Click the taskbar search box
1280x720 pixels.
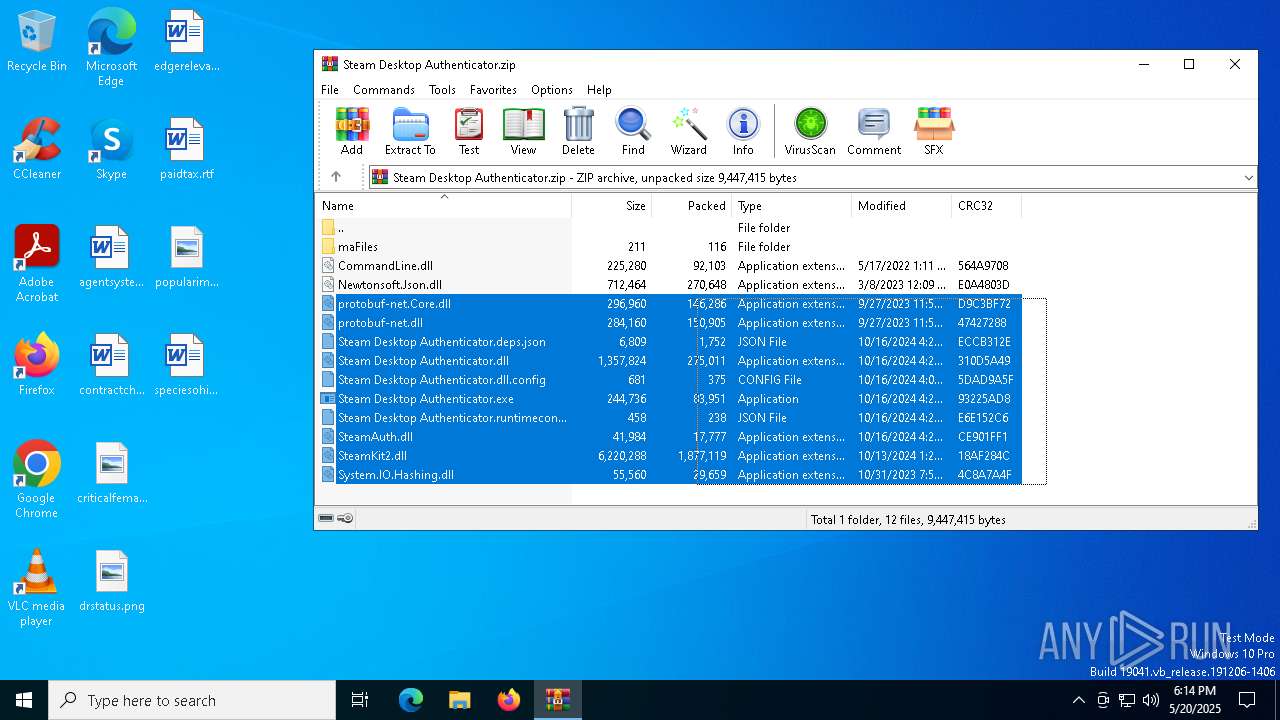pos(192,700)
